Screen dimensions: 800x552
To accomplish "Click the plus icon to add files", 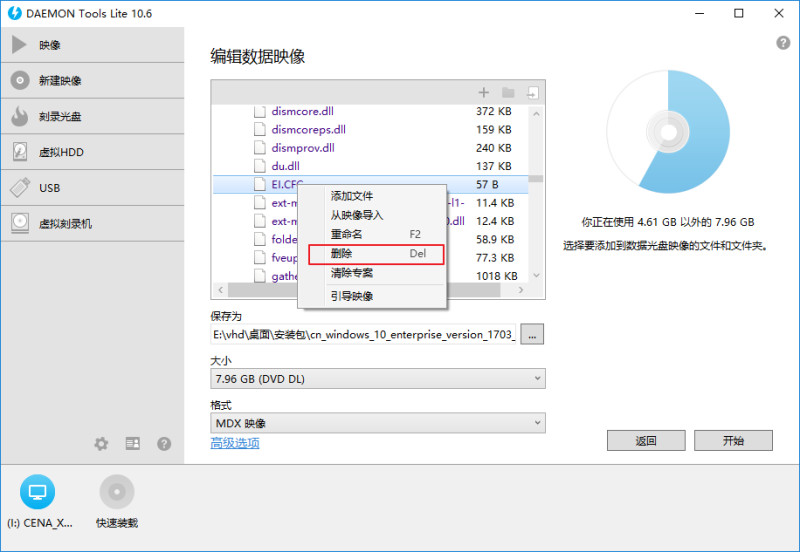I will tap(484, 92).
